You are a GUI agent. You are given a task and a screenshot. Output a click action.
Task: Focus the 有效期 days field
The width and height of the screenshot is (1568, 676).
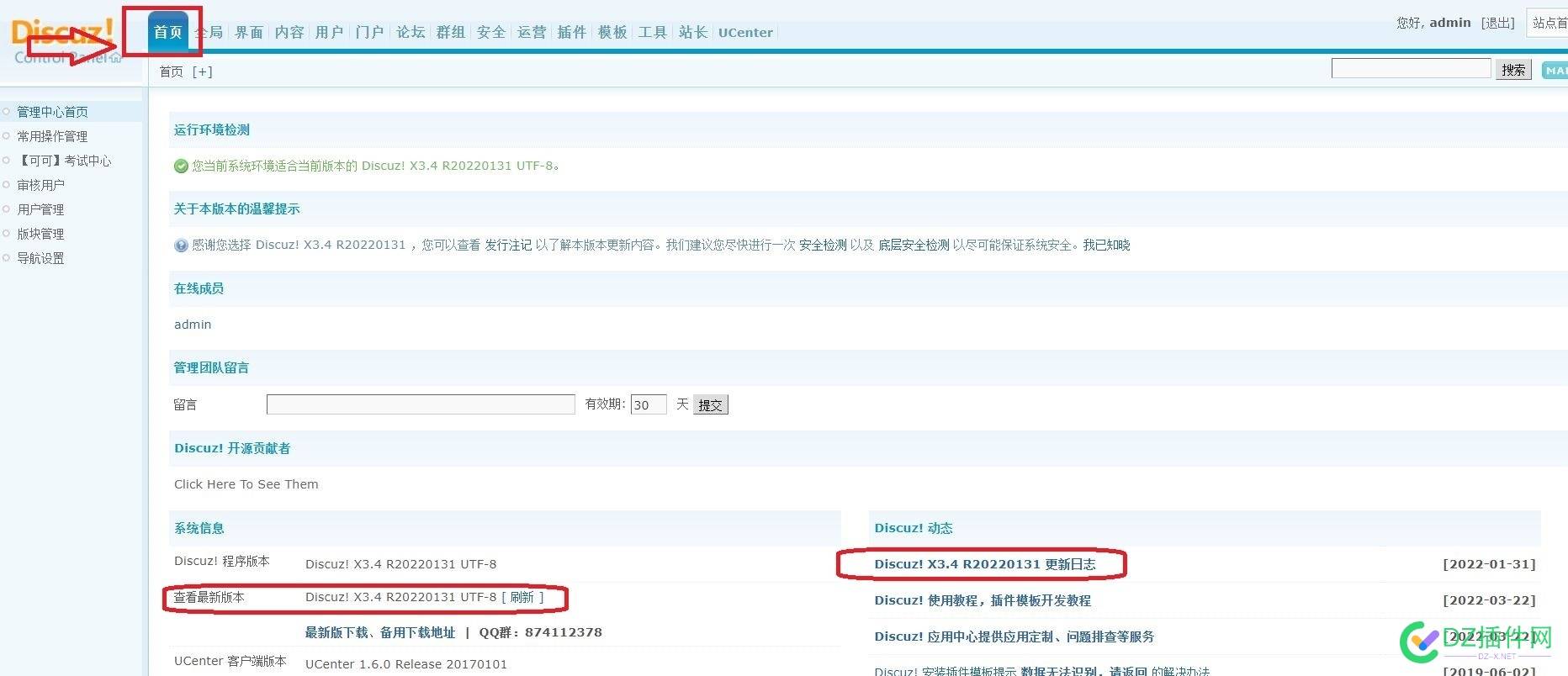click(649, 404)
